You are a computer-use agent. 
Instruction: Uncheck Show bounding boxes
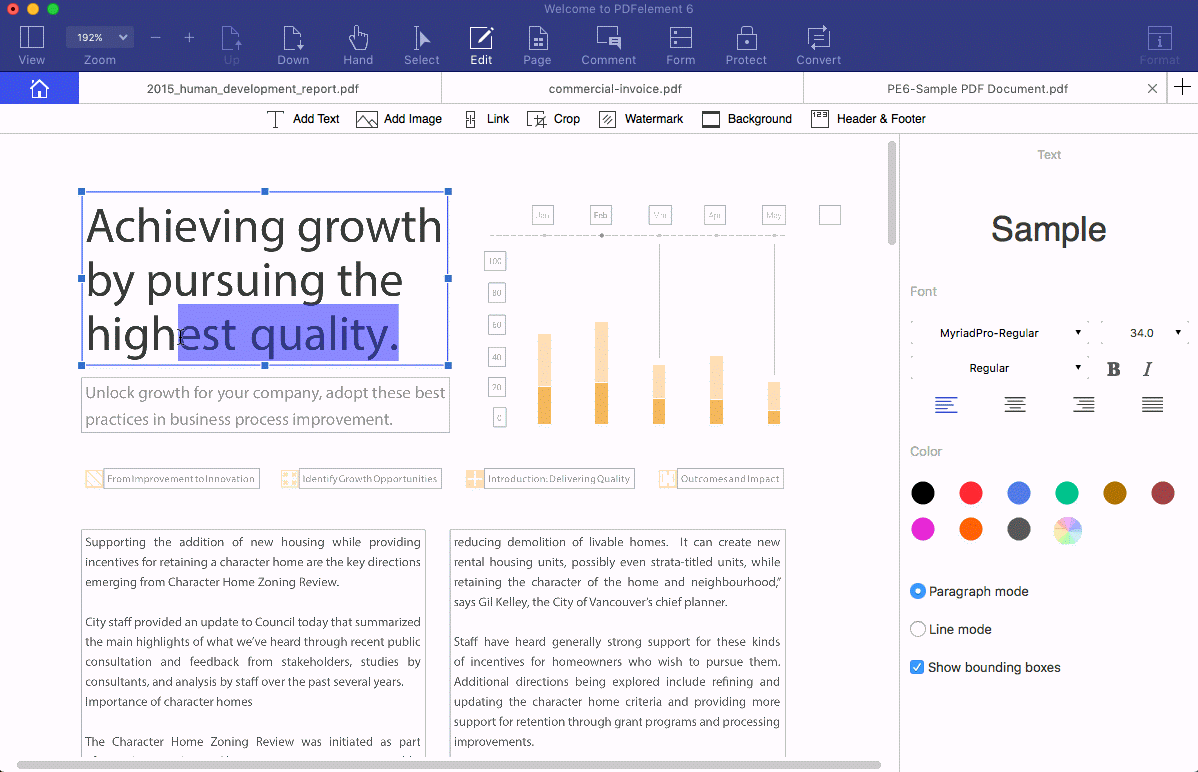point(917,667)
